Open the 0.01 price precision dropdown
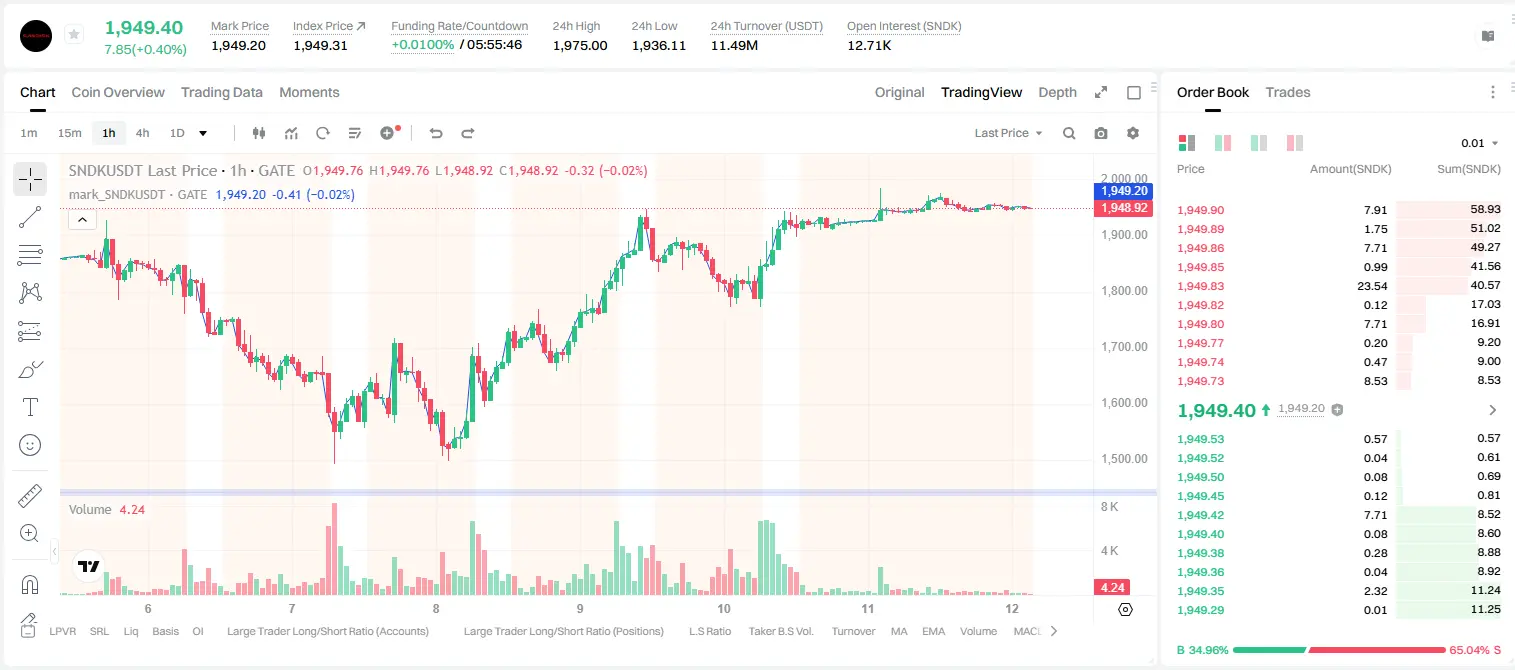Screen dimensions: 1515x670 coord(1480,143)
